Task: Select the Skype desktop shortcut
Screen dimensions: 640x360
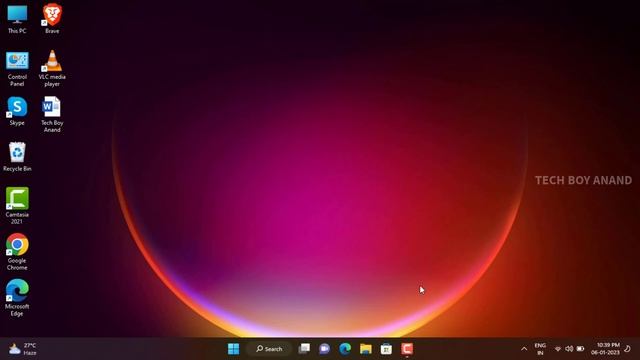Action: 17,111
